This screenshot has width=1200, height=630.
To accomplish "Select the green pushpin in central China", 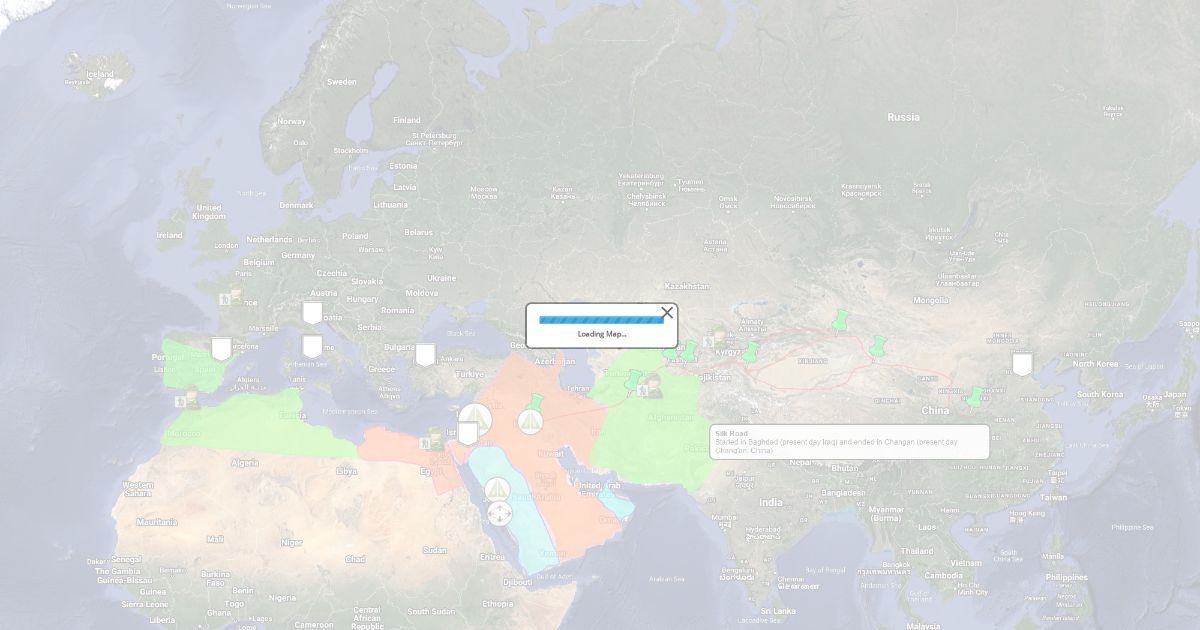I will coord(974,397).
